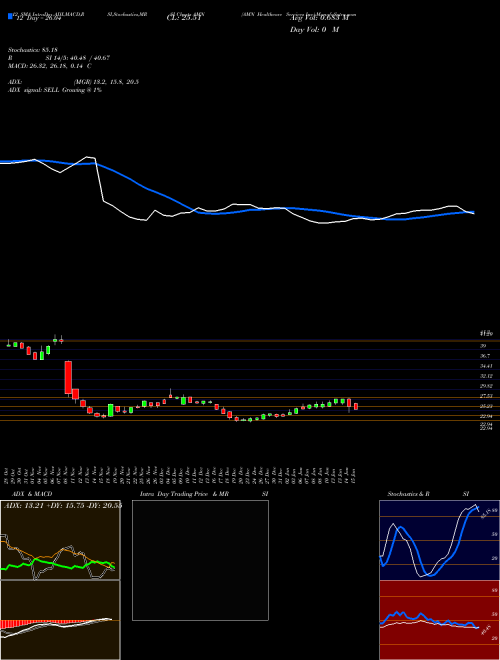
Task: Click the last red candlestick on the price chart
Action: click(356, 406)
